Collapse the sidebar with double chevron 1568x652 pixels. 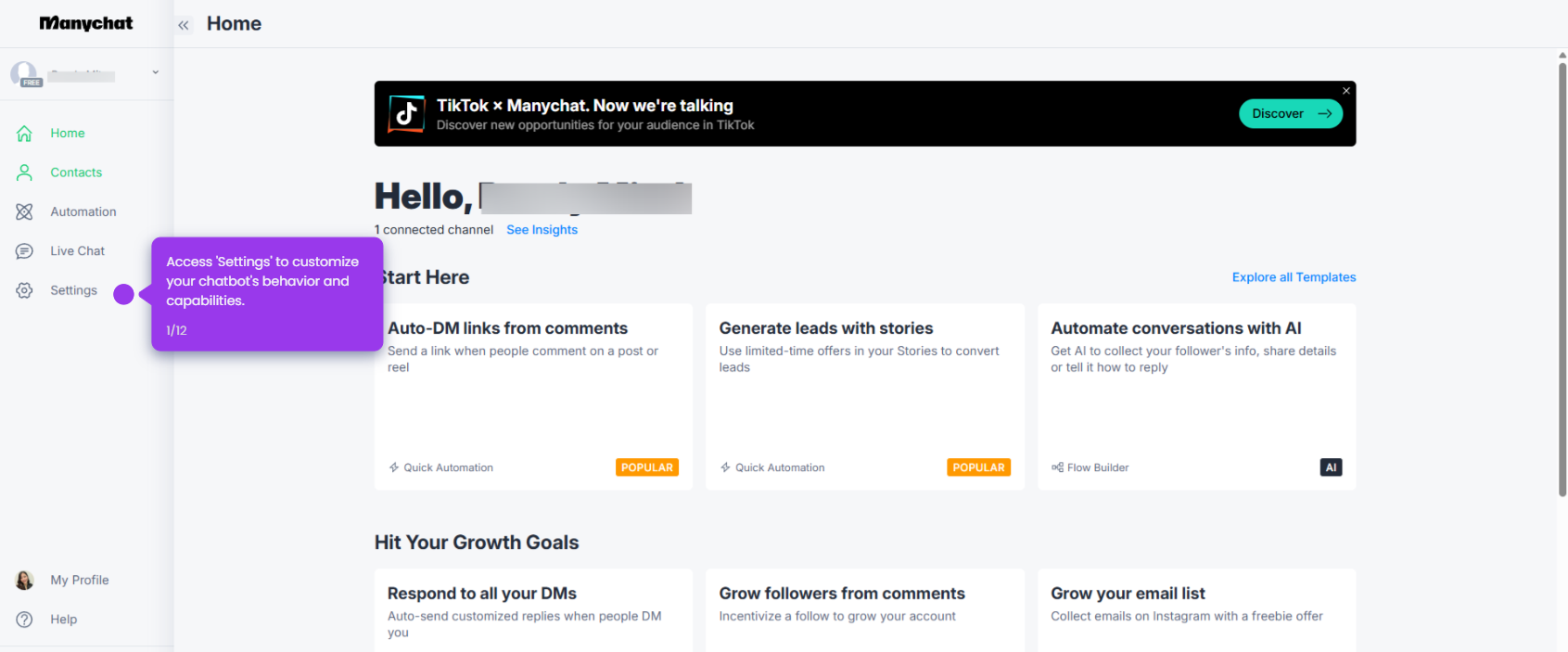[184, 25]
